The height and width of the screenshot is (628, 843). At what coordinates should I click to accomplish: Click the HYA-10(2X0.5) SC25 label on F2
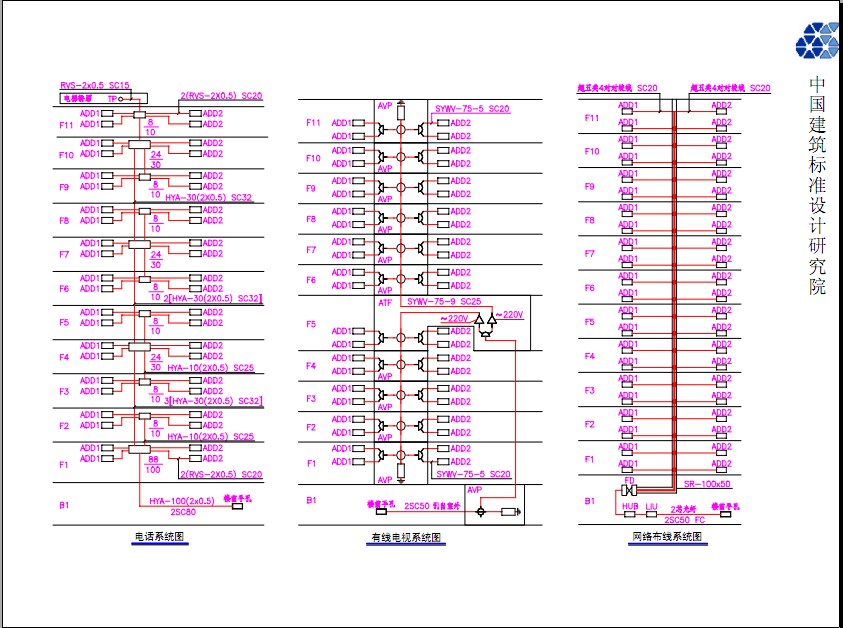(x=211, y=436)
